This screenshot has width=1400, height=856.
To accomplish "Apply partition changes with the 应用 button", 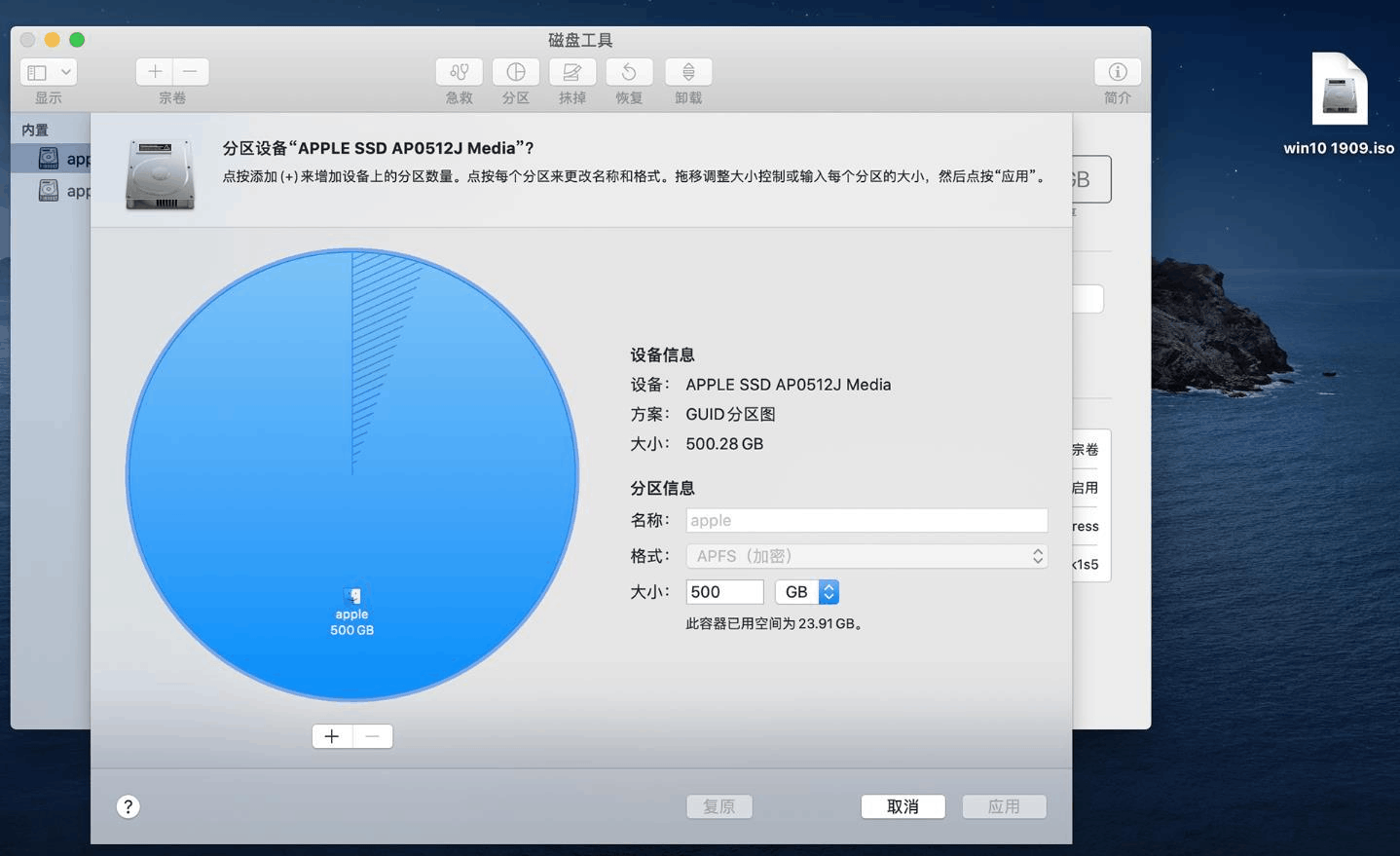I will pyautogui.click(x=1004, y=806).
